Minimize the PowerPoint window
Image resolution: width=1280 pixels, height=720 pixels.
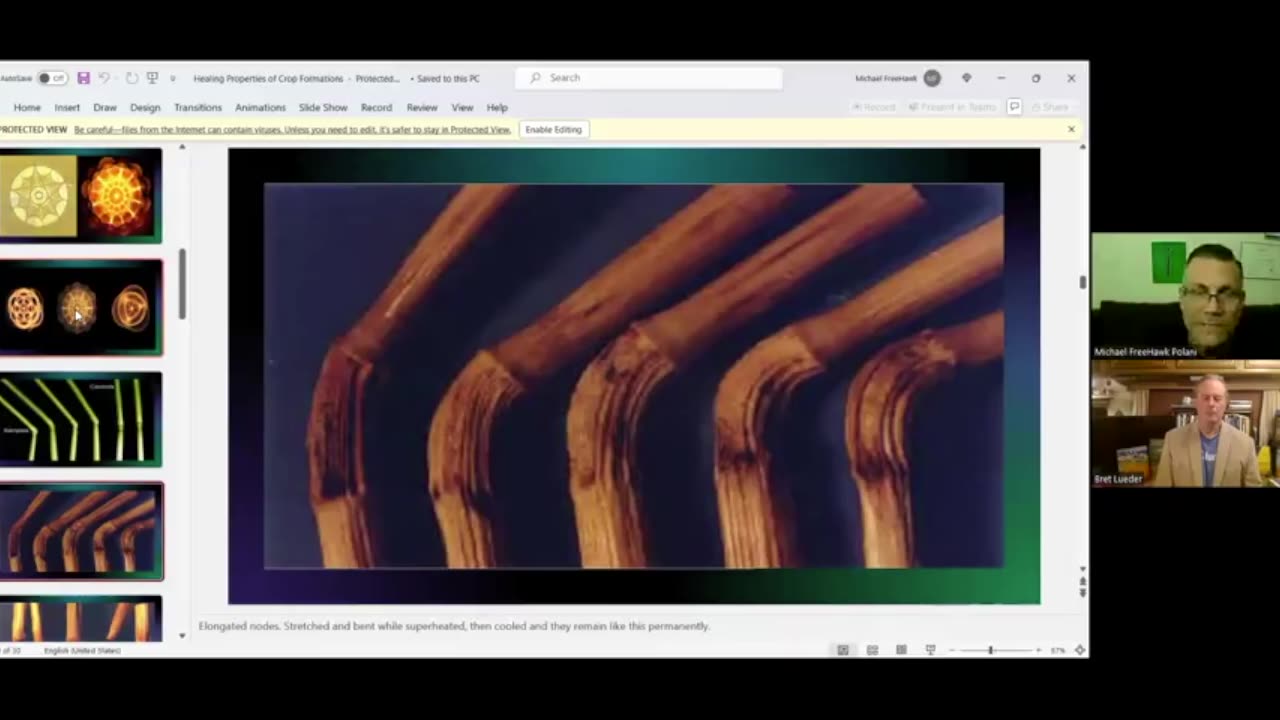(1001, 78)
